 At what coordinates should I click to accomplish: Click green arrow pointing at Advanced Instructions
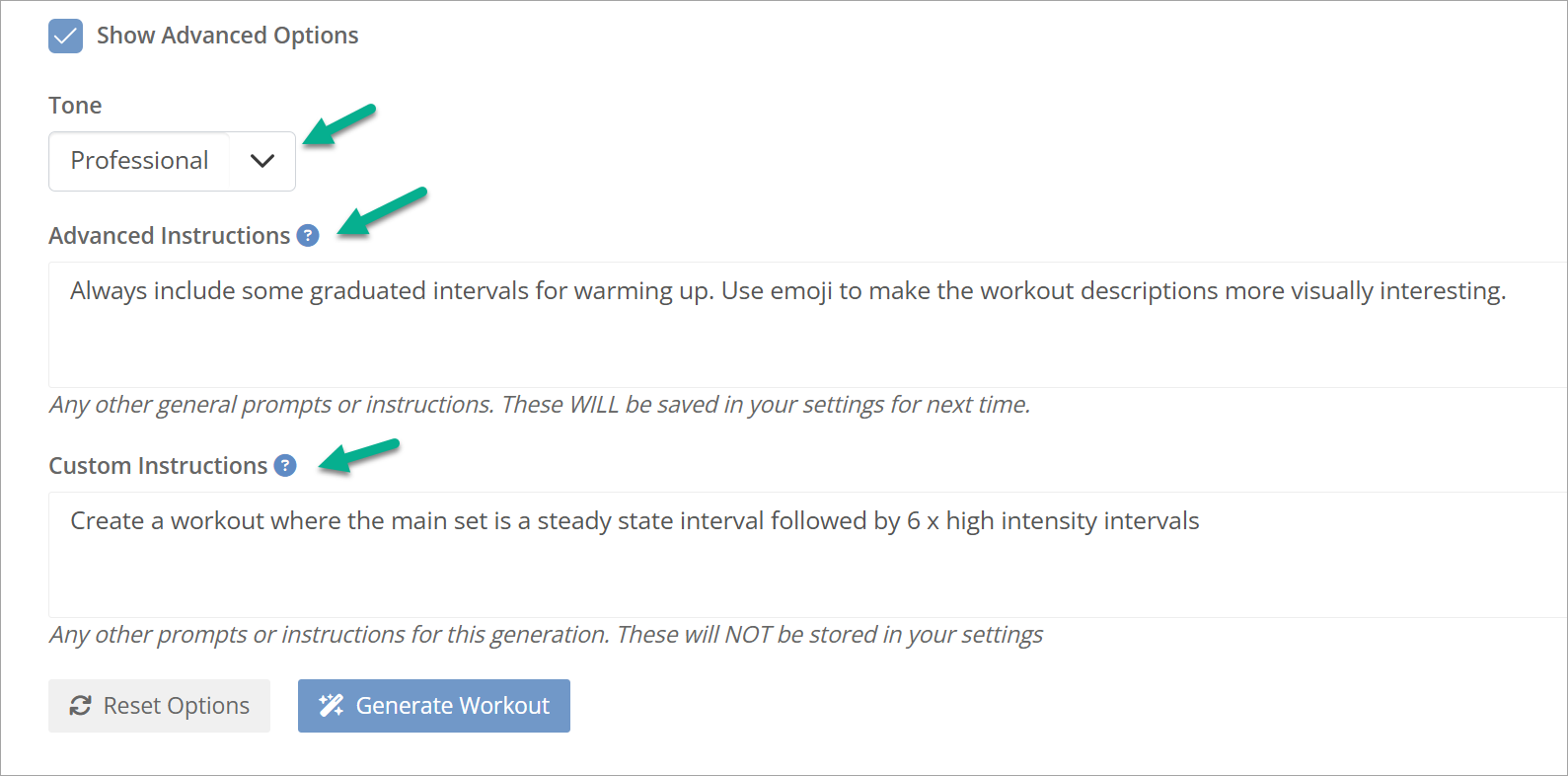coord(382,212)
